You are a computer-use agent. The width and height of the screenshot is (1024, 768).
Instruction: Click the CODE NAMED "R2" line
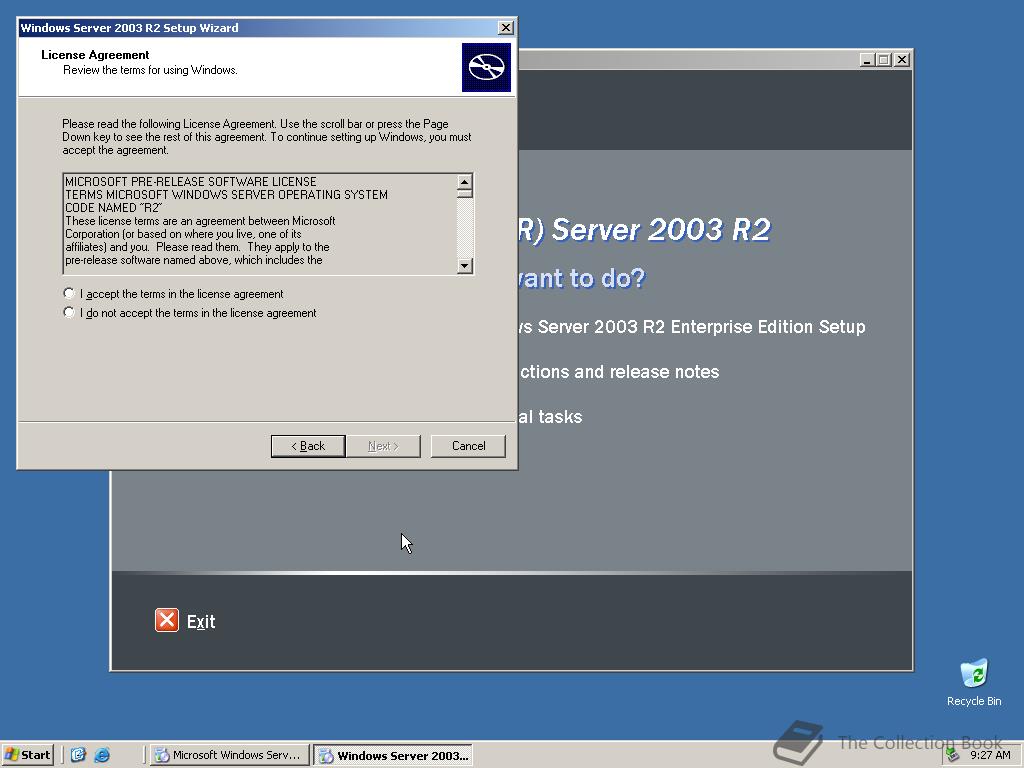coord(114,208)
